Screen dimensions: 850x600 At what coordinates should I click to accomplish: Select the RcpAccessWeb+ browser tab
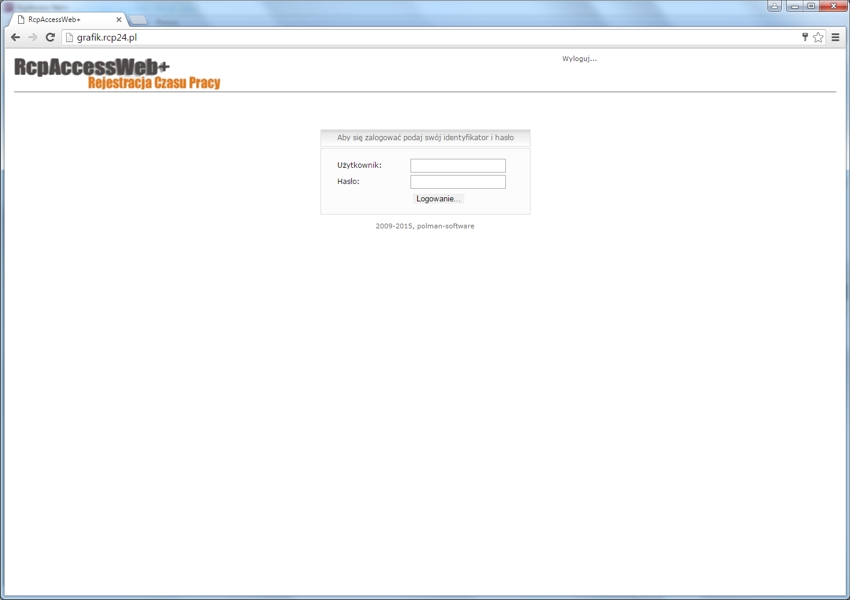coord(60,19)
